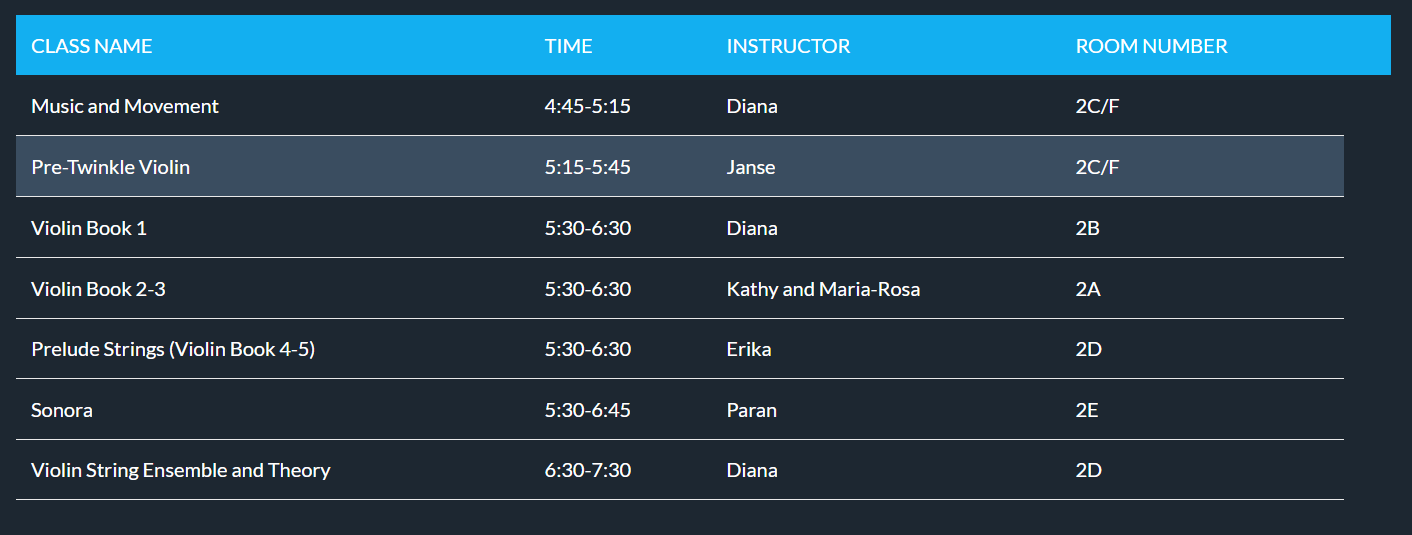The width and height of the screenshot is (1412, 535).
Task: Click instructor Erika's name
Action: tap(749, 349)
